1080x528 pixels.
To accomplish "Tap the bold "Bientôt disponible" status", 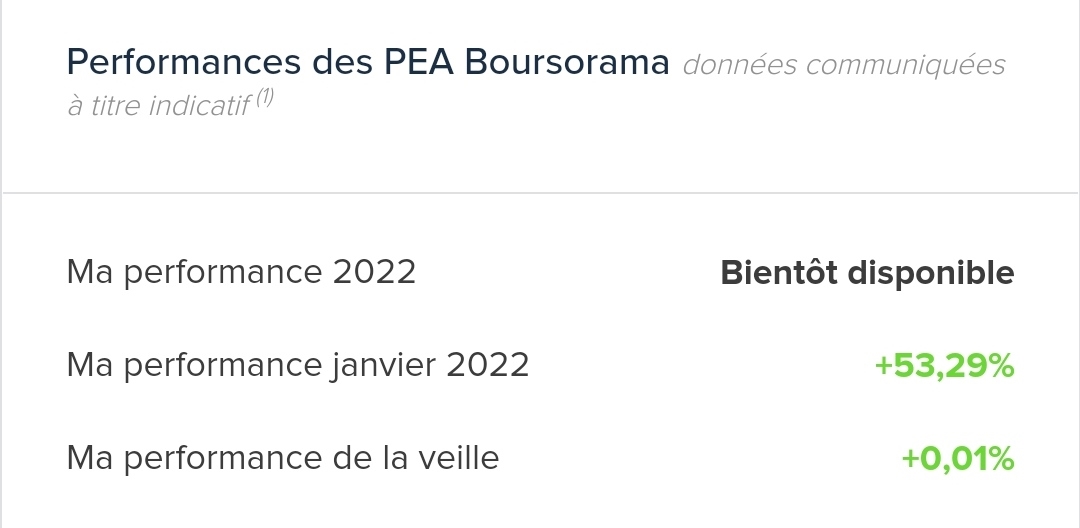I will pos(867,272).
